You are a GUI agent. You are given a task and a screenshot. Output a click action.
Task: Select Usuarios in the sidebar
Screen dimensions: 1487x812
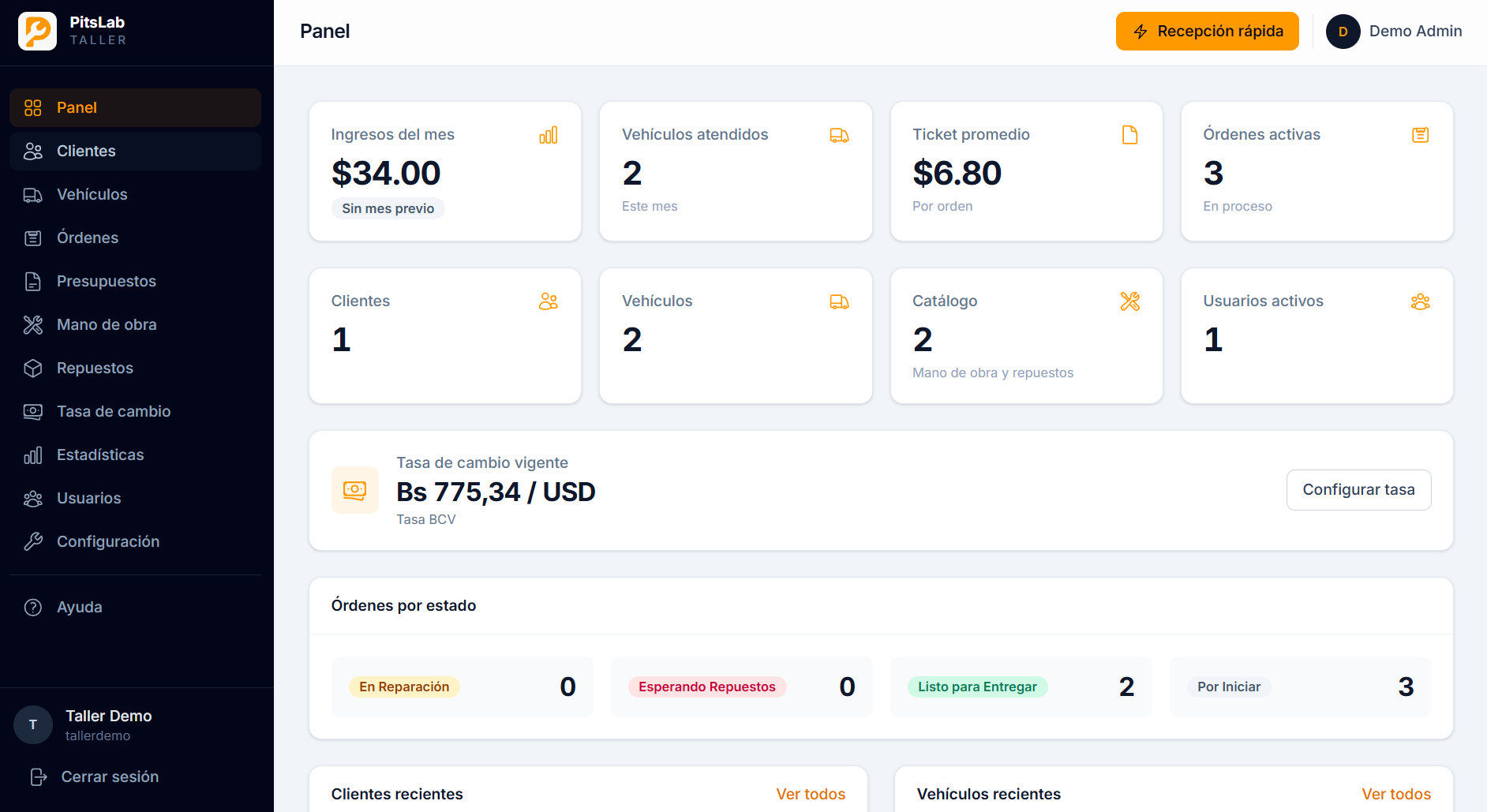[x=135, y=498]
